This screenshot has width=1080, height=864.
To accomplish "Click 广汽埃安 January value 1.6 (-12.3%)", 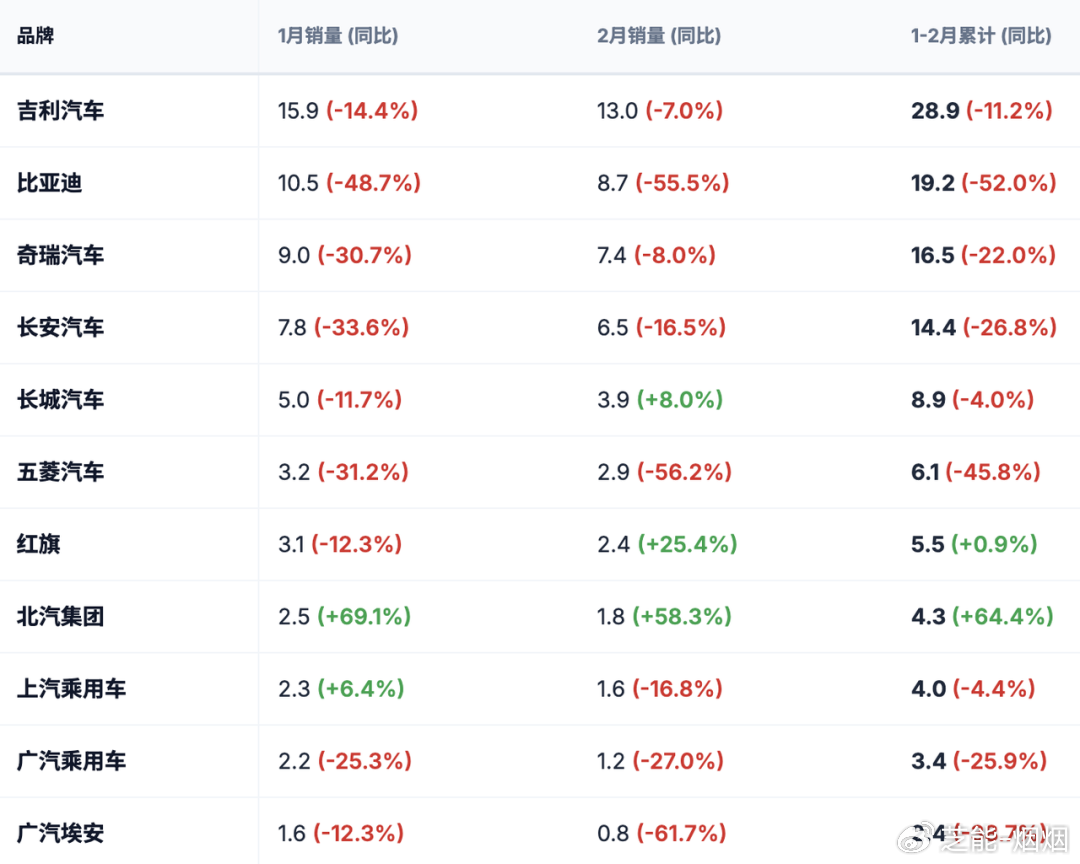I will click(341, 833).
